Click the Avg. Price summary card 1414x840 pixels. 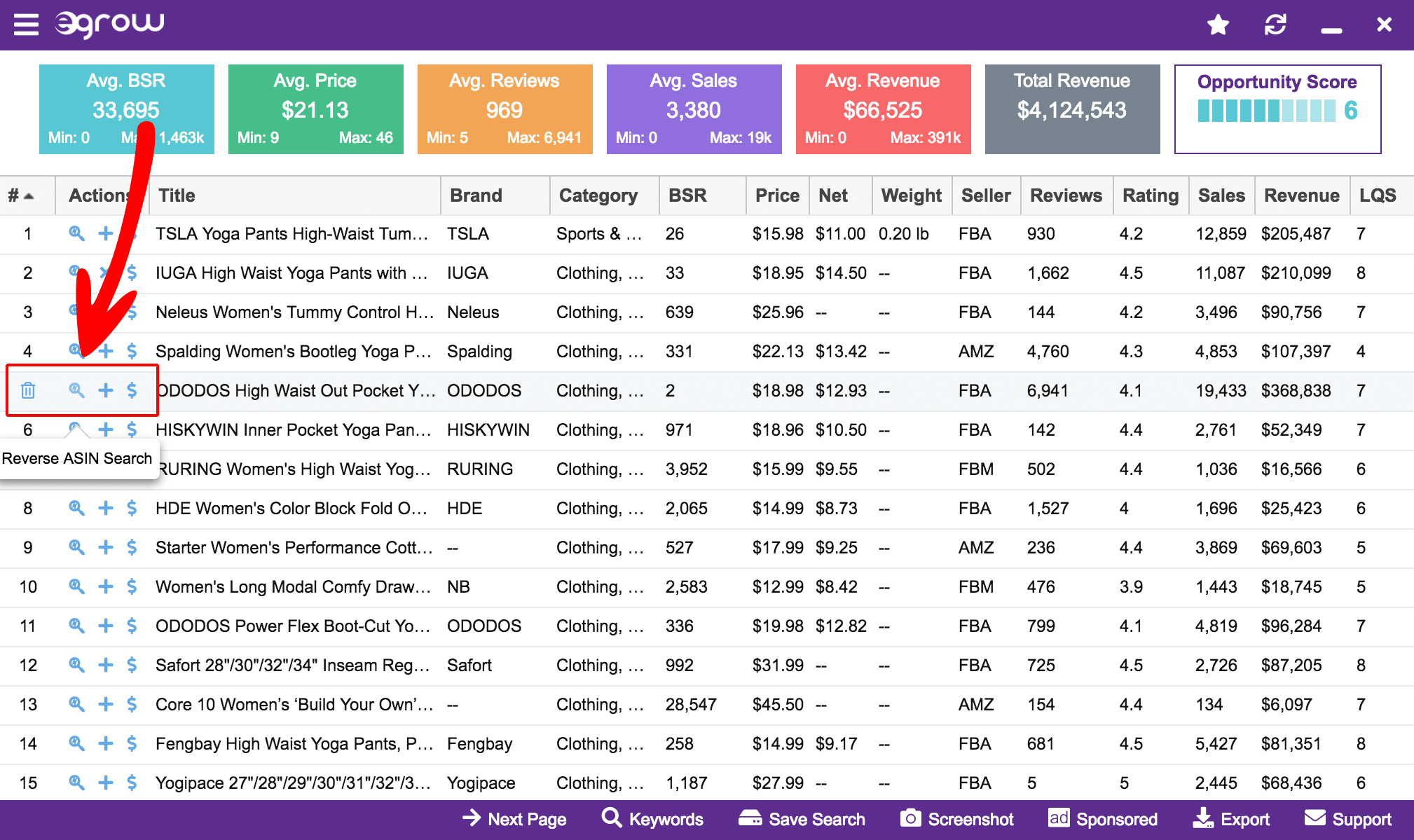coord(315,109)
